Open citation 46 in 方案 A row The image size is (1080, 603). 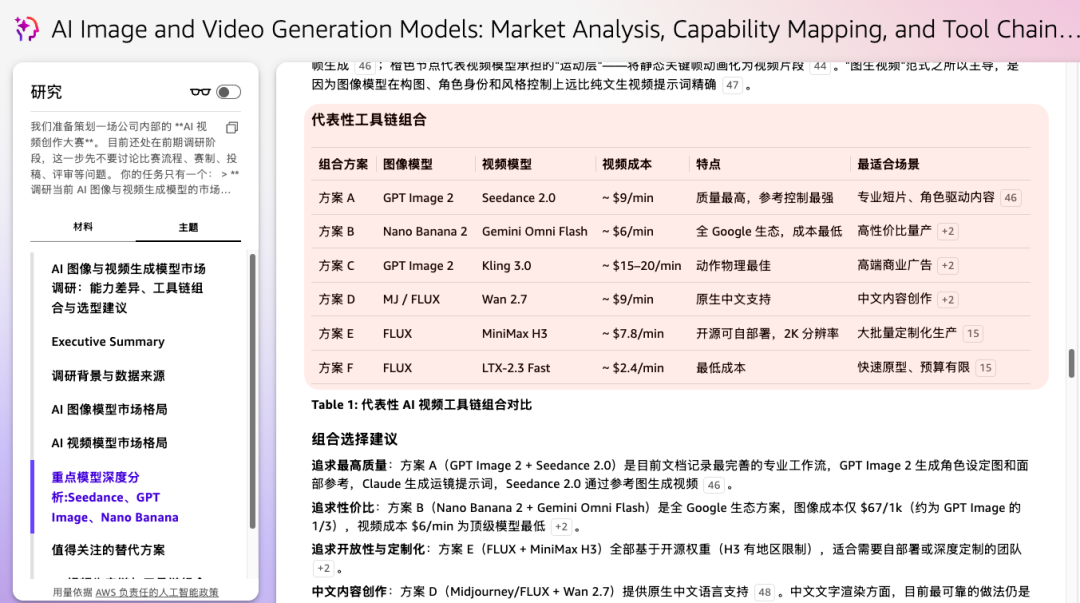click(1010, 198)
